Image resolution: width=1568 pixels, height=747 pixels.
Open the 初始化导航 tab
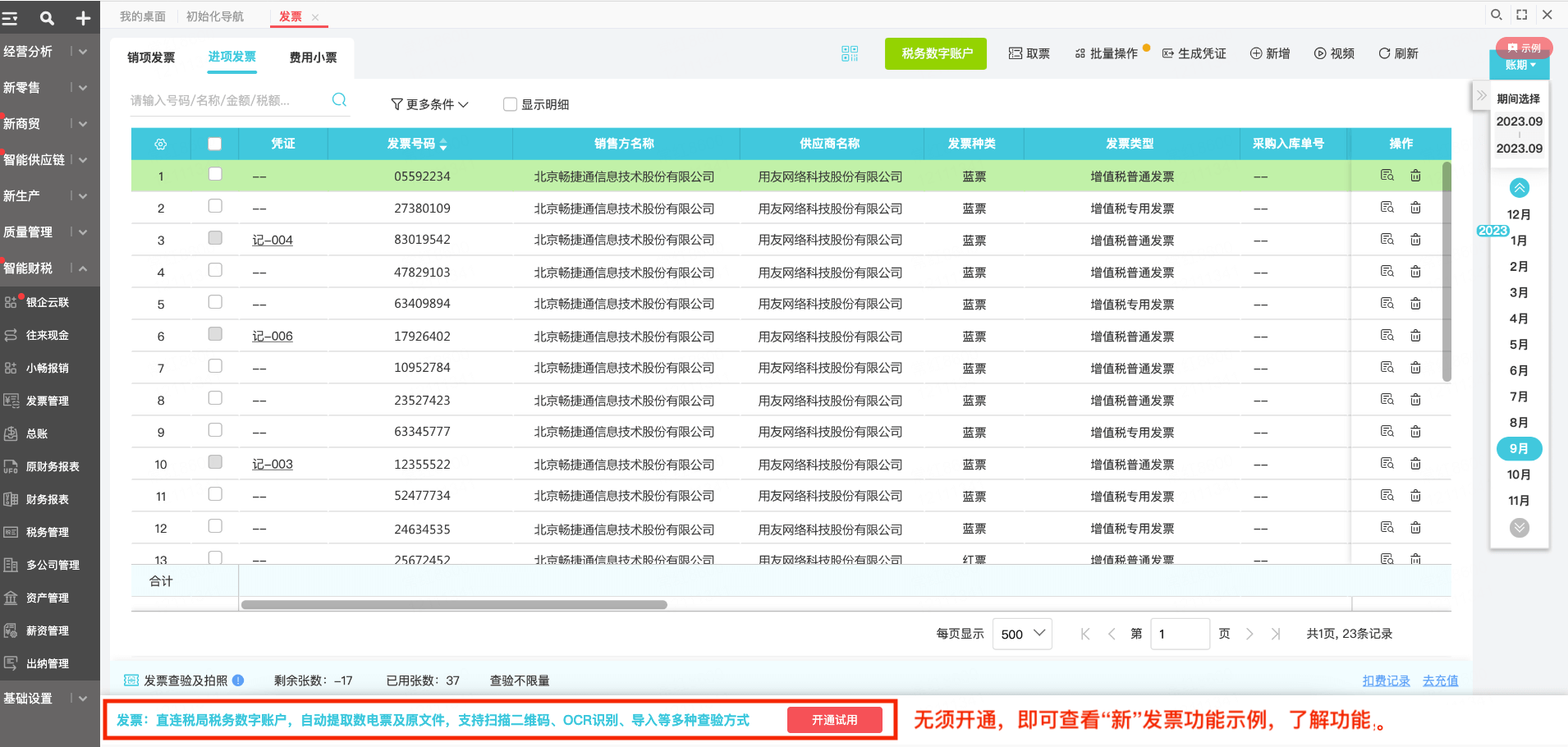click(x=215, y=16)
